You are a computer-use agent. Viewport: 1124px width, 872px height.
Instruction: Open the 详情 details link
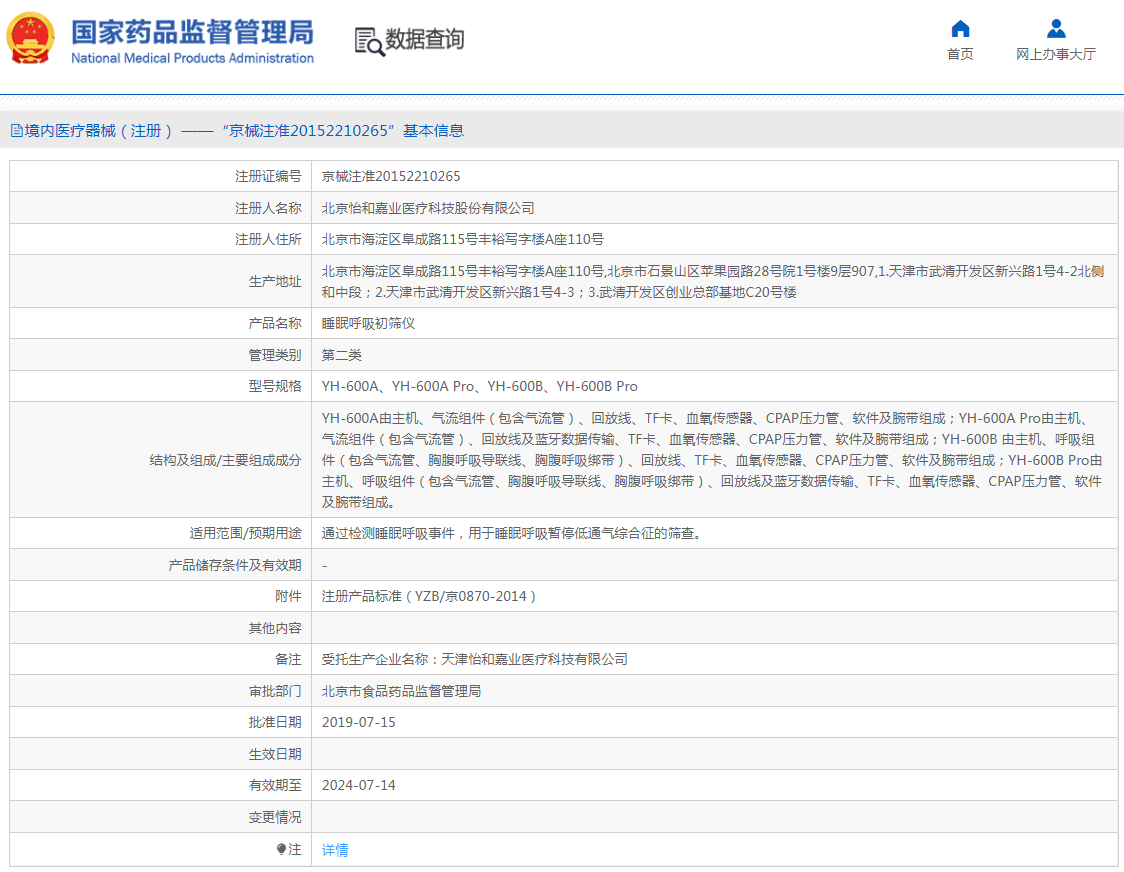pos(333,847)
